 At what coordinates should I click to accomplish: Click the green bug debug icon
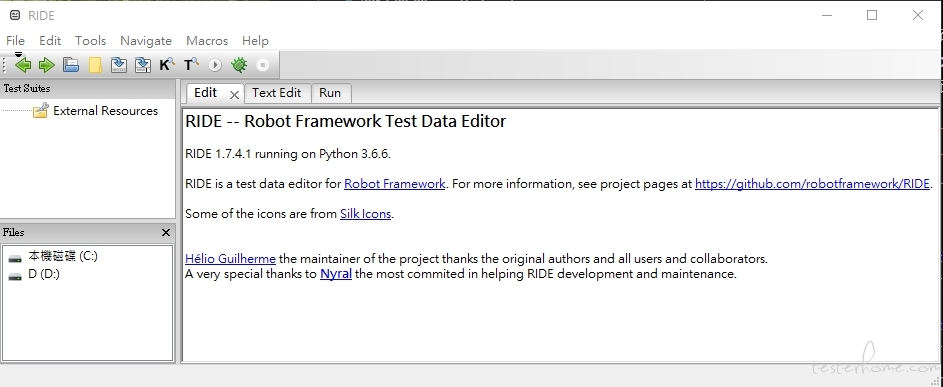click(x=239, y=65)
